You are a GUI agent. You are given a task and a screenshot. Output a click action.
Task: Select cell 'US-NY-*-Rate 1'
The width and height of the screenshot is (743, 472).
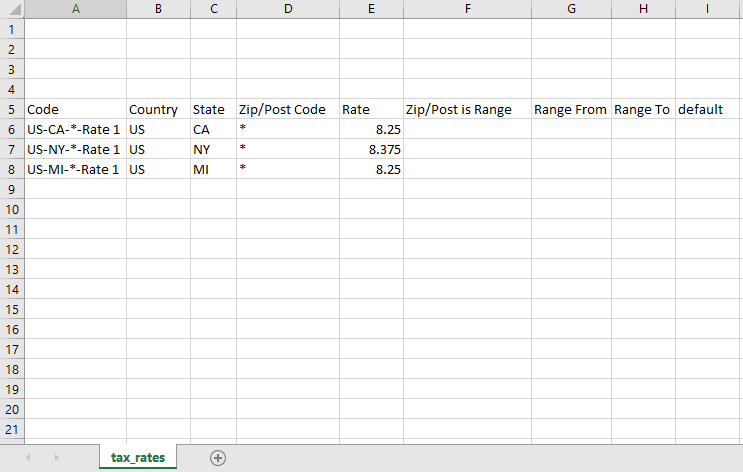click(75, 150)
